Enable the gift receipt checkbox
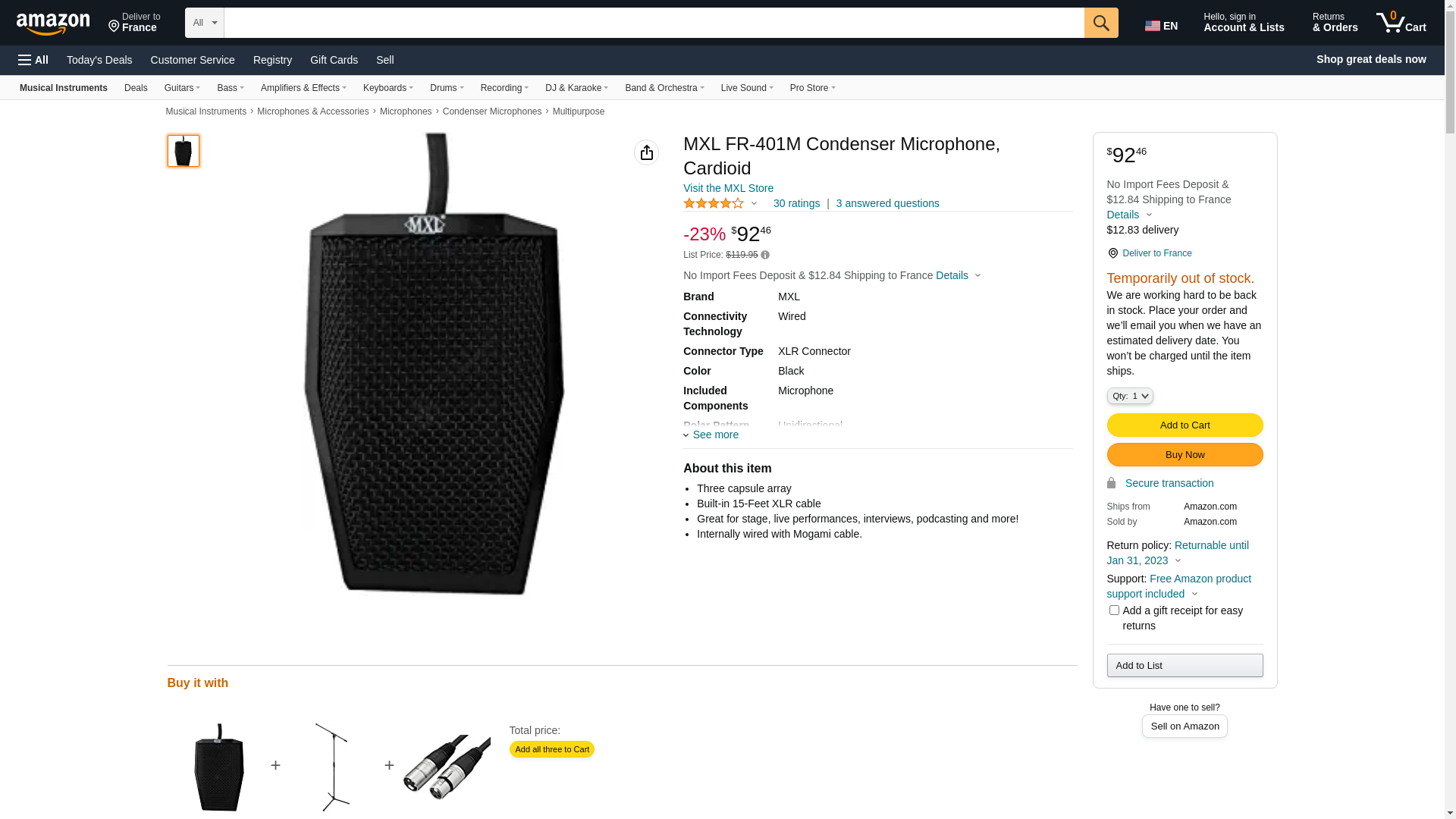The image size is (1456, 819). pyautogui.click(x=1114, y=610)
